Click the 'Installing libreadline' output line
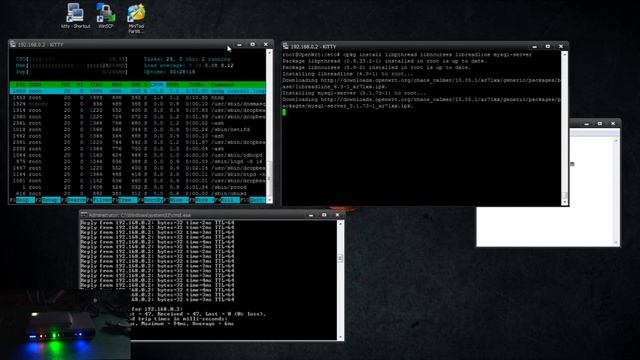The height and width of the screenshot is (360, 640). (x=348, y=74)
